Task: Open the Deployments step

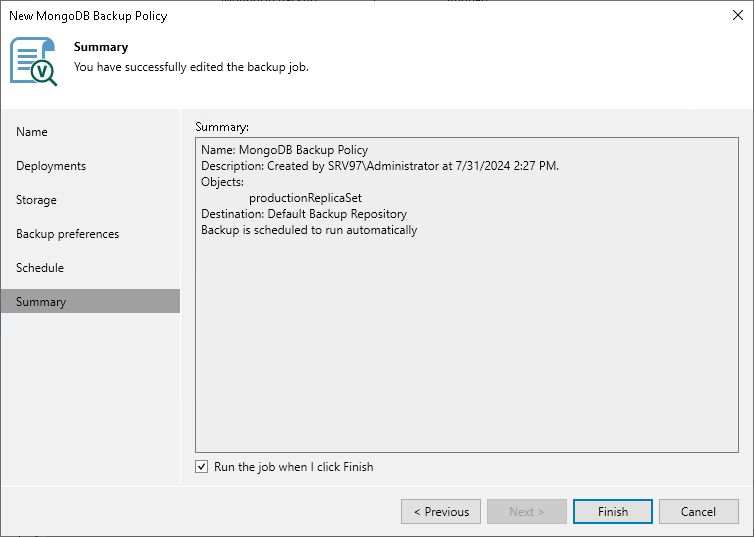Action: click(x=51, y=166)
